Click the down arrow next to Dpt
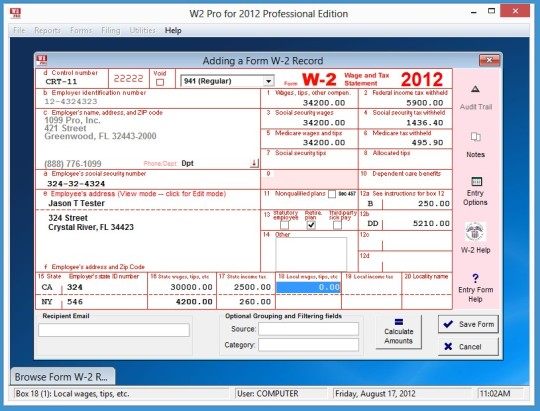This screenshot has width=540, height=411. click(x=254, y=163)
